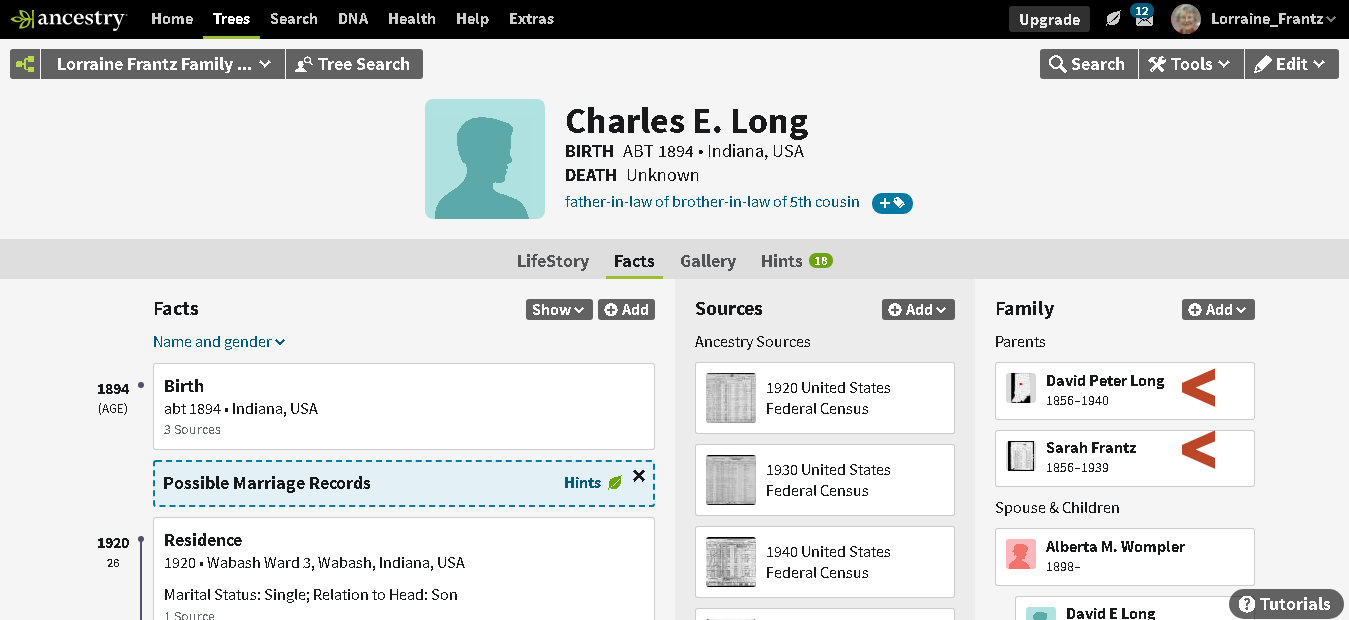The height and width of the screenshot is (620, 1349).
Task: Click the Upgrade button
Action: pos(1049,19)
